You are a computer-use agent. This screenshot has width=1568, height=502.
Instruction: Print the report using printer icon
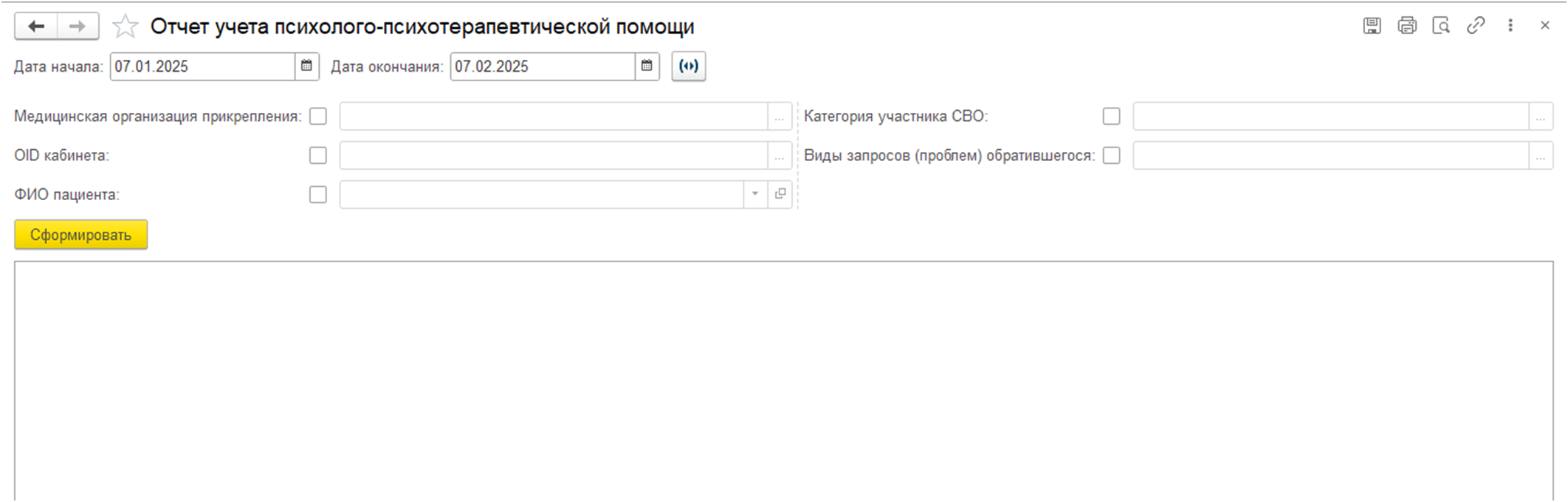pos(1407,26)
